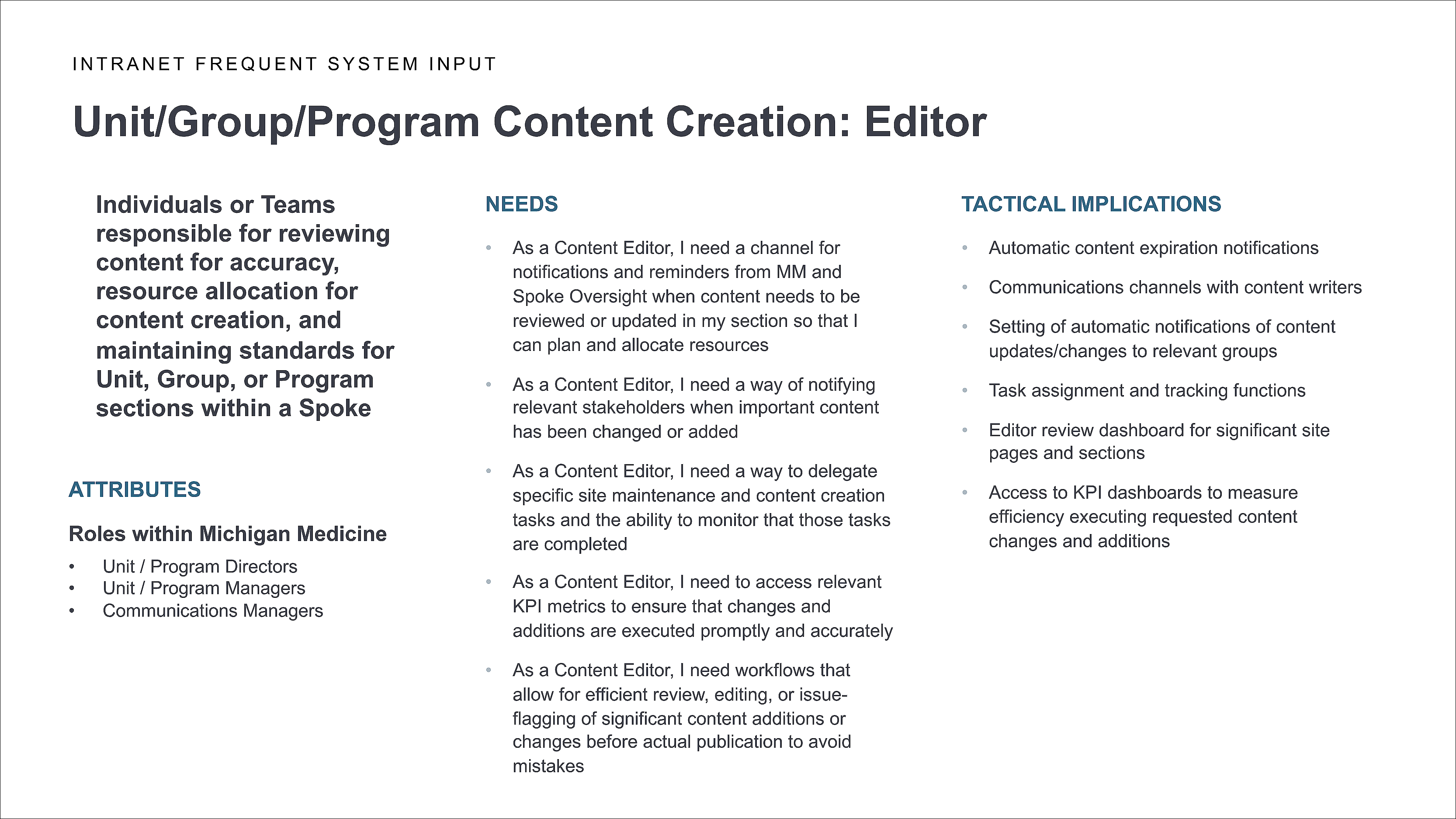Click the ATTRIBUTES heading
1456x819 pixels.
[135, 489]
